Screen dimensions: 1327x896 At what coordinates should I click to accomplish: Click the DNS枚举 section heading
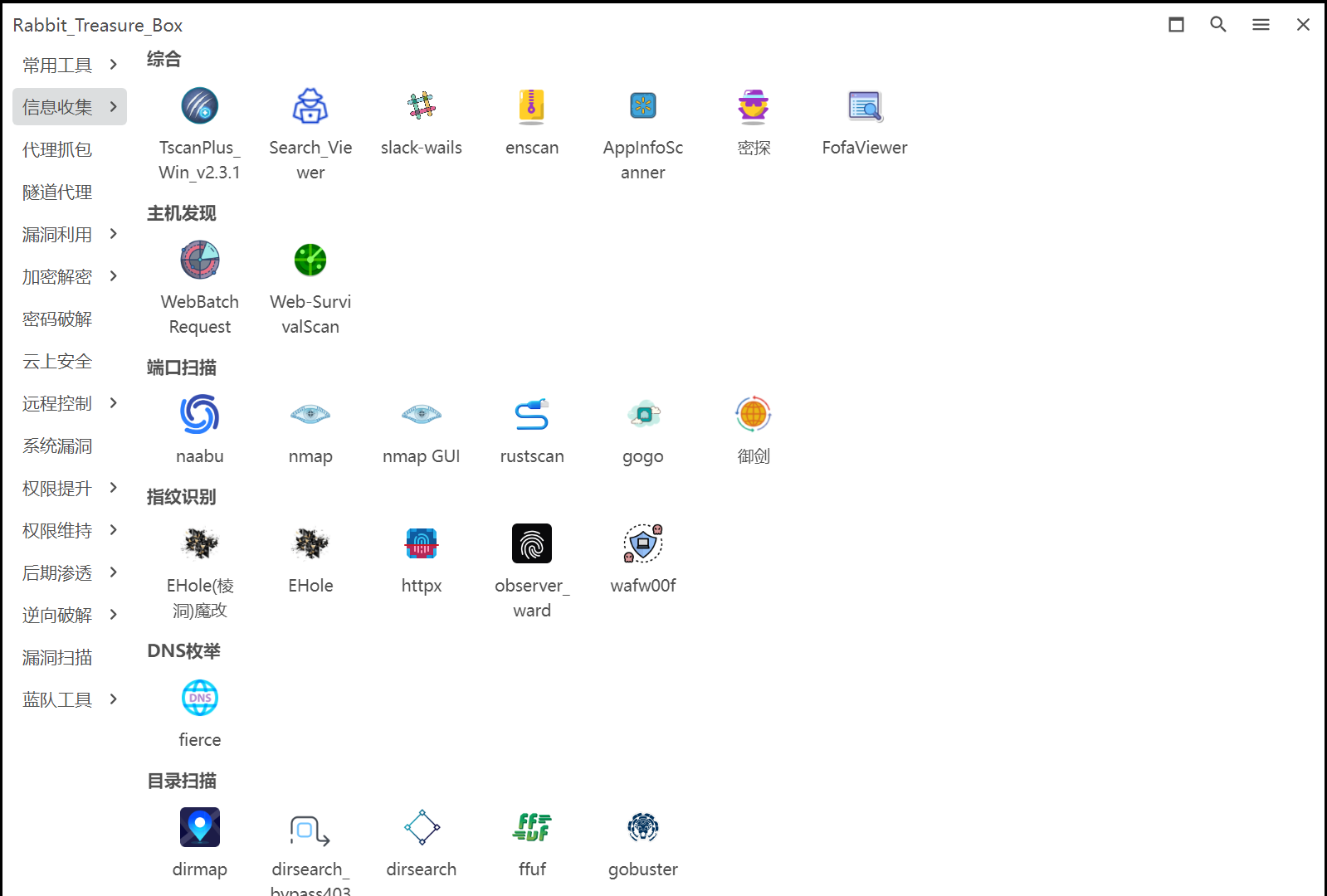click(184, 651)
